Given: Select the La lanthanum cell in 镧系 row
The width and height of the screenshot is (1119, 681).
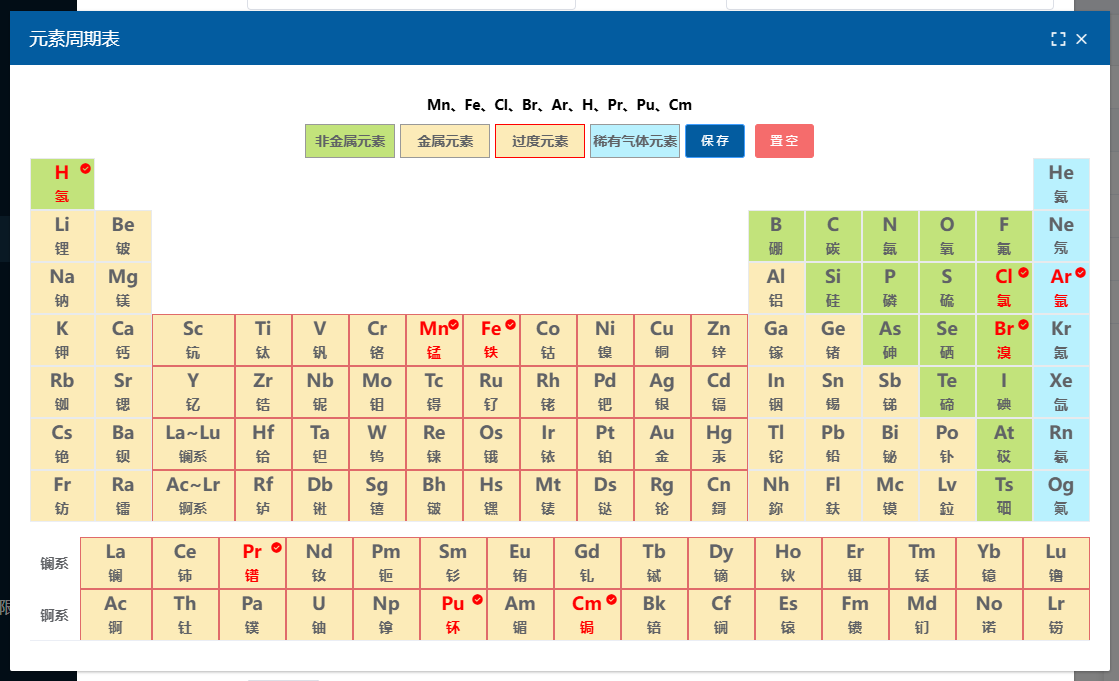Looking at the screenshot, I should [116, 563].
